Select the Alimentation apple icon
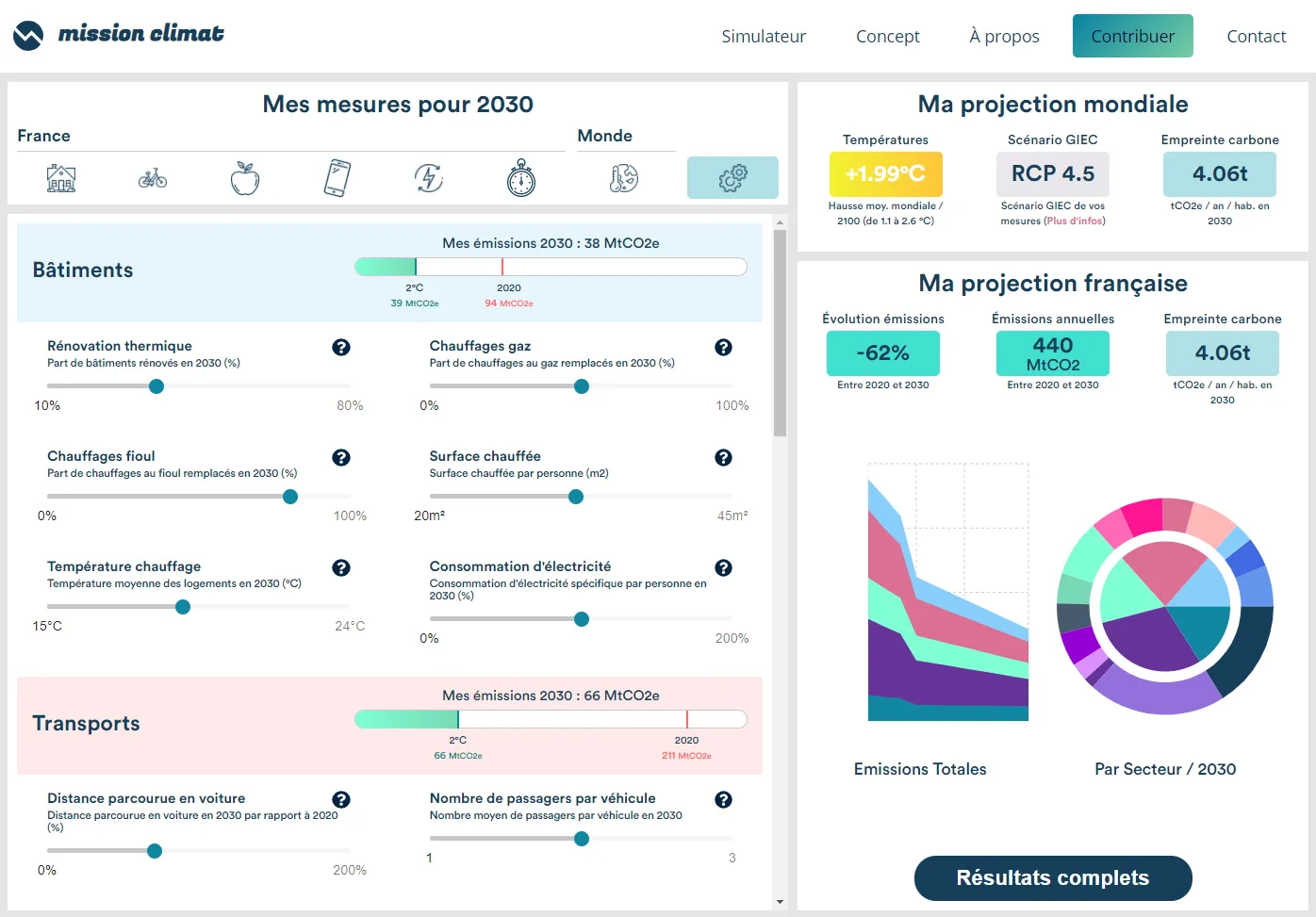 243,177
